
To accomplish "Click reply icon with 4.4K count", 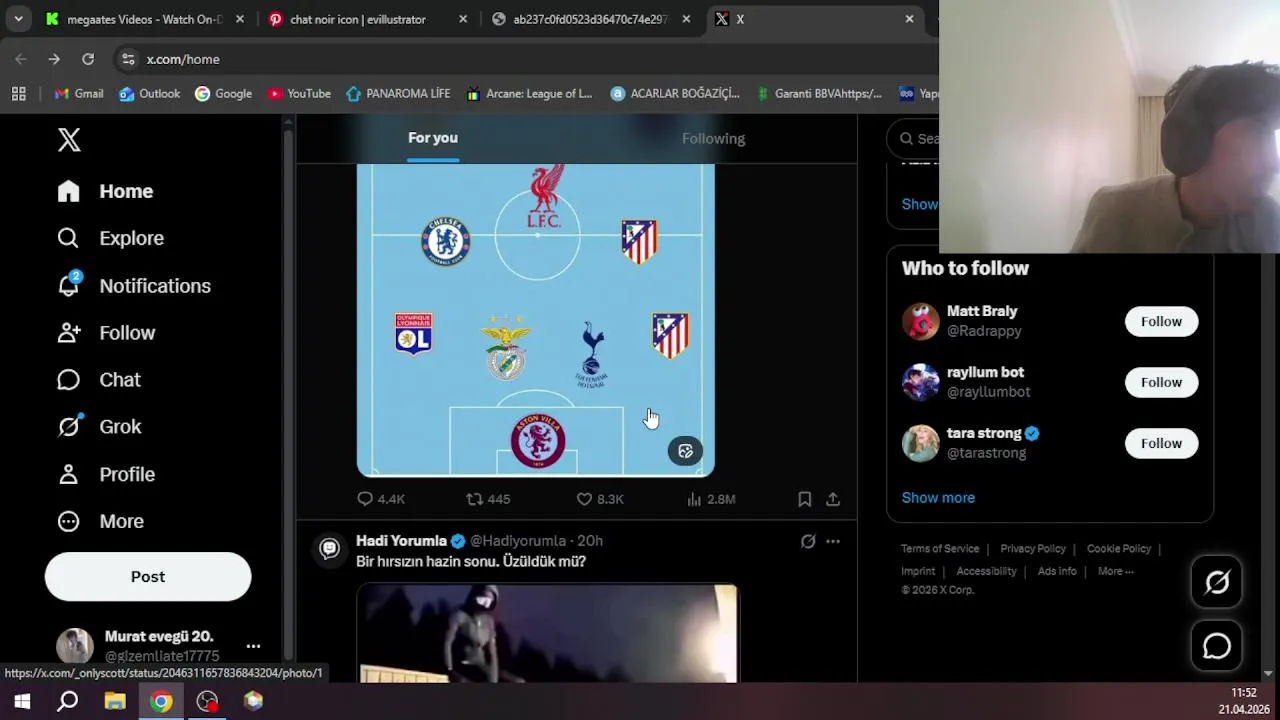I will [381, 499].
